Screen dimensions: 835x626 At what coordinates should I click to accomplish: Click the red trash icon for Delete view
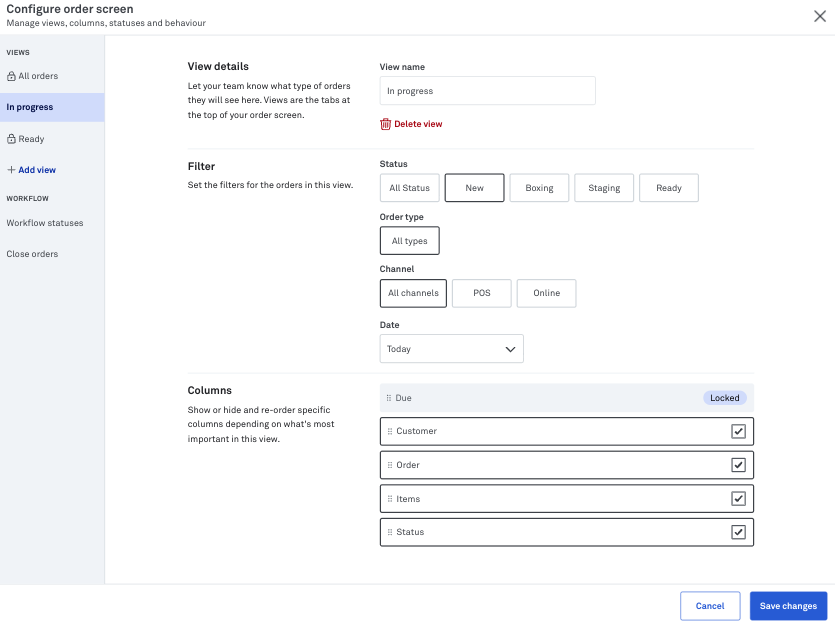click(x=386, y=124)
